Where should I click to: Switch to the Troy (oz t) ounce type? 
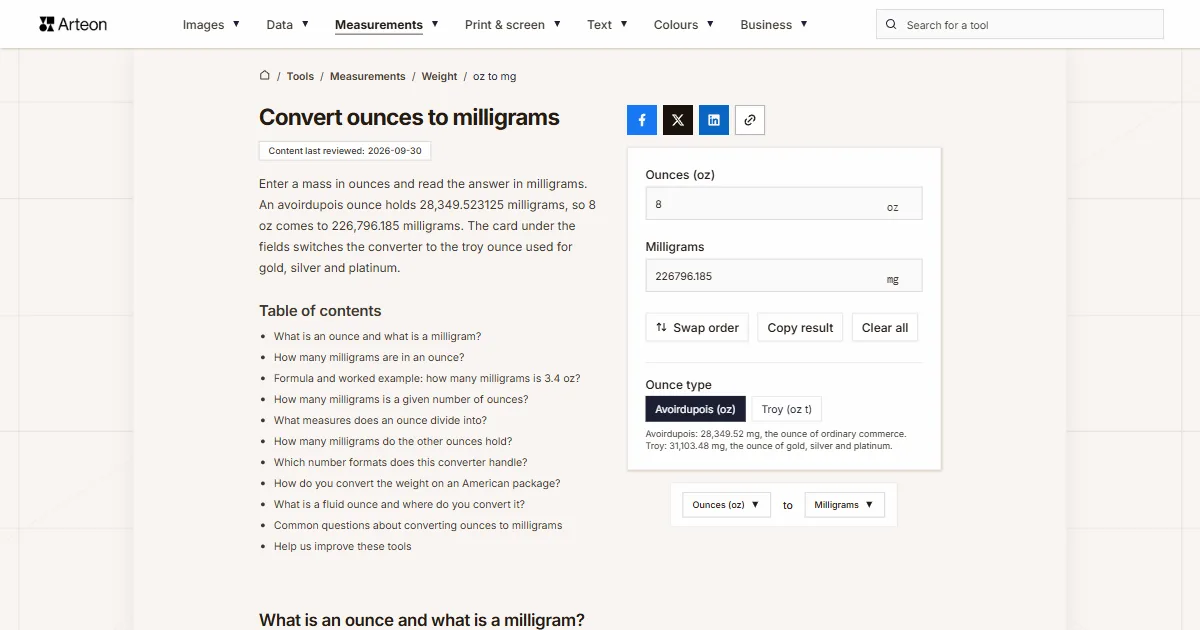click(x=787, y=409)
